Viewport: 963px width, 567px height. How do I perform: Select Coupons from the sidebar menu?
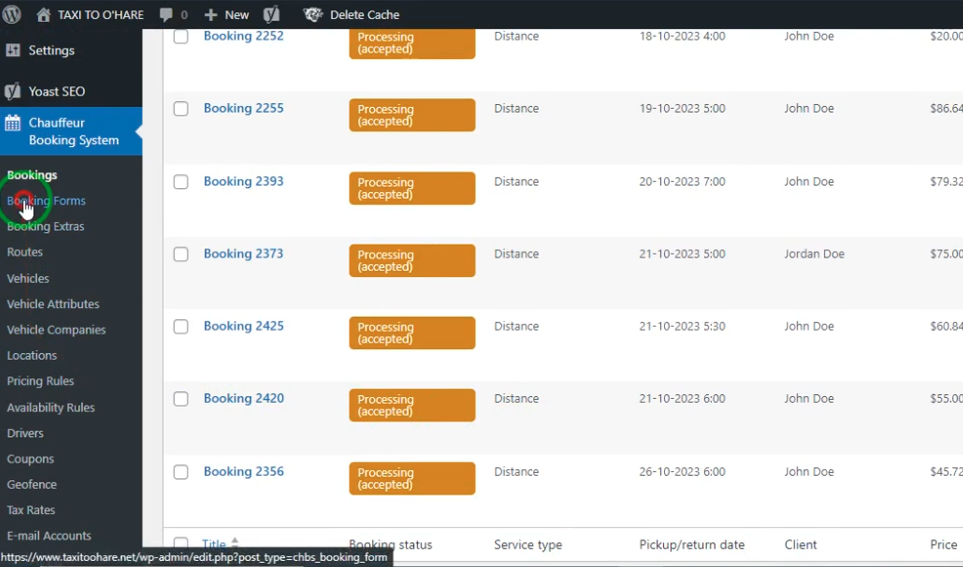(x=30, y=459)
